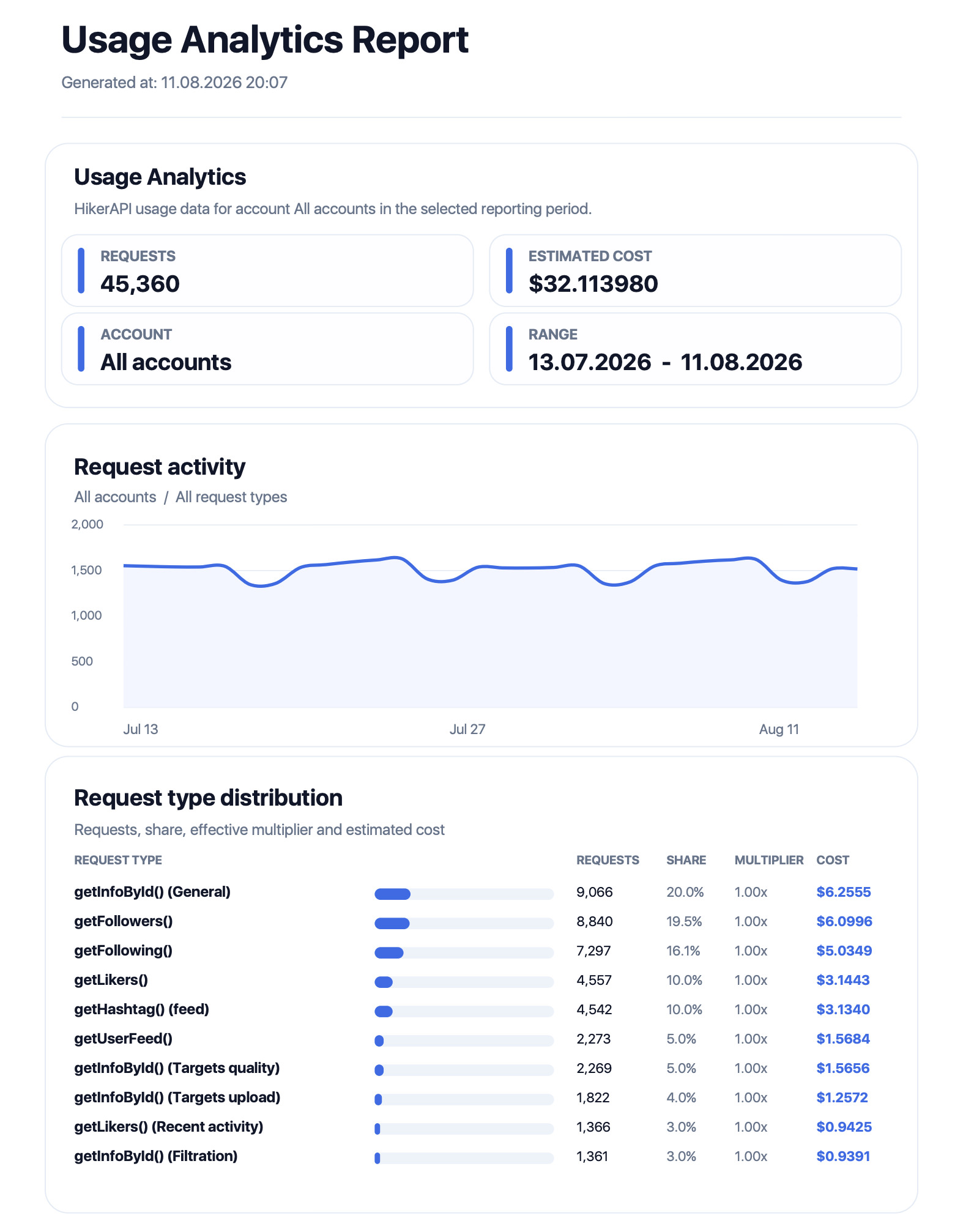Click the 8,840 requests cell
Screen dimensions: 963x1232
(595, 921)
